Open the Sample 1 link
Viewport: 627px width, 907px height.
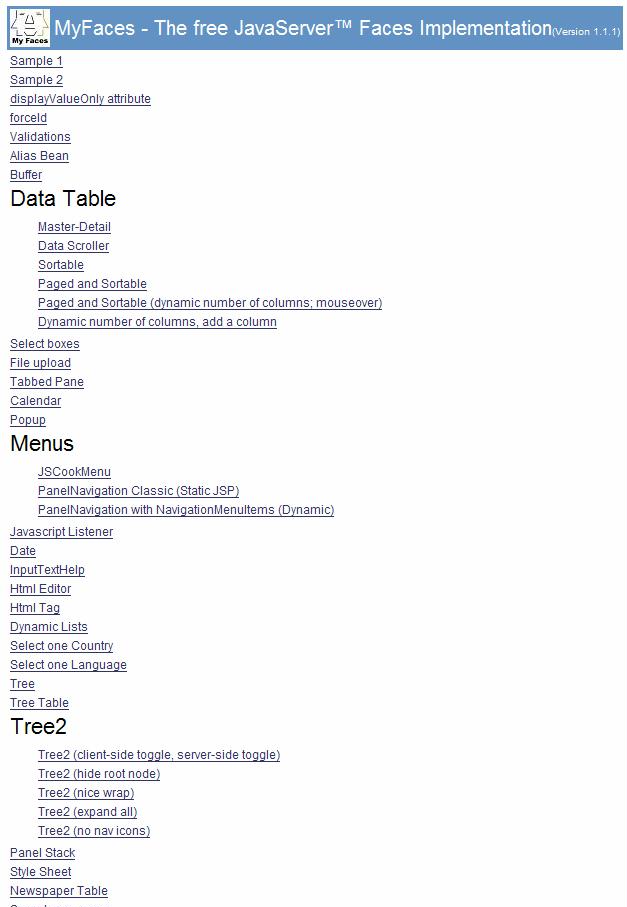(36, 61)
